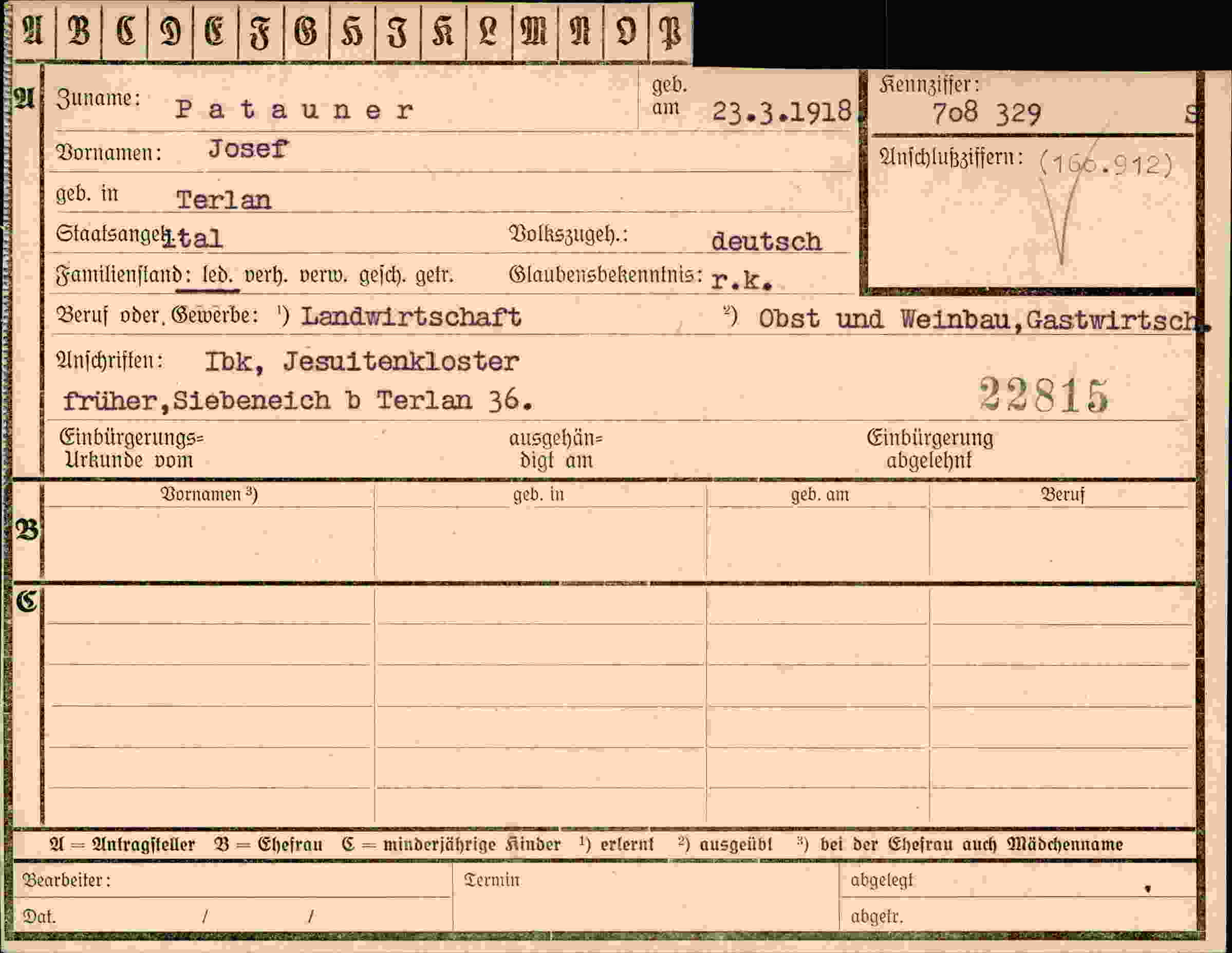Click "Obst und Weinbau, Gastwirtsch." entry
This screenshot has height=953, width=1232.
click(x=984, y=320)
